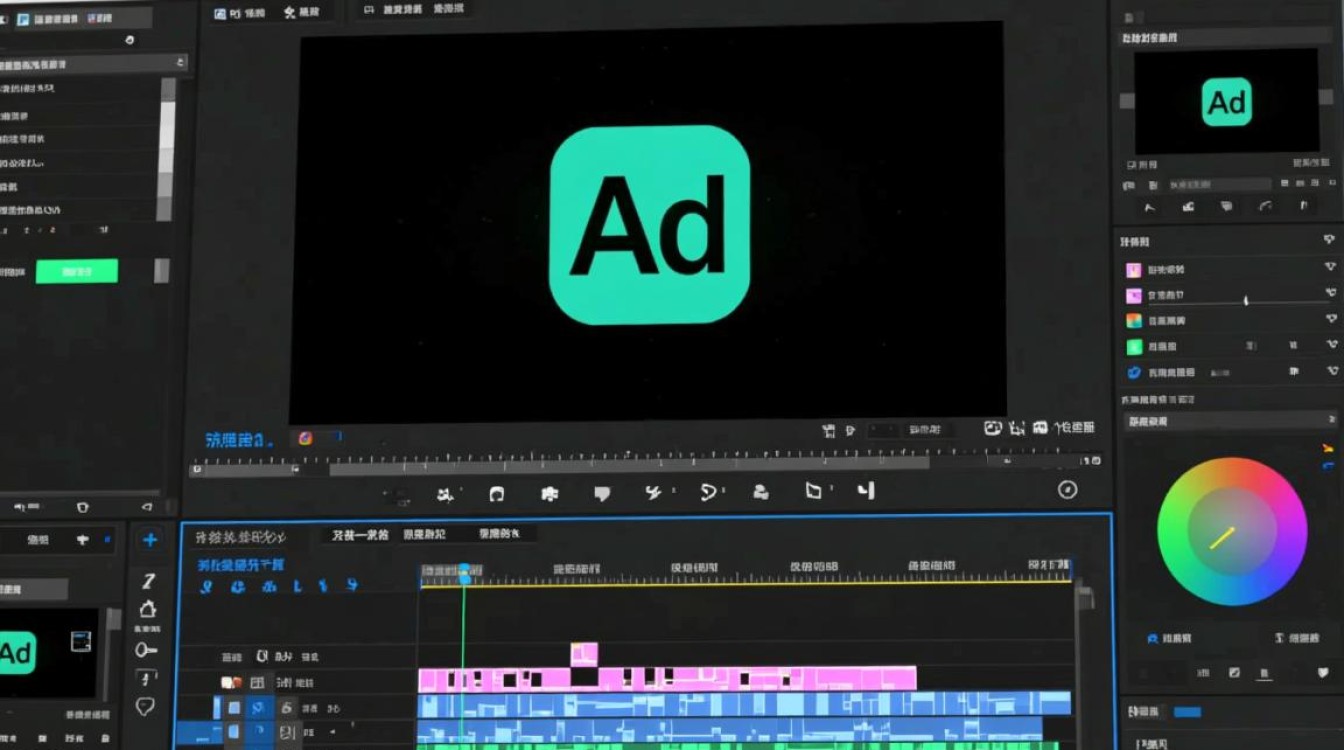Select the house-shaped tool in the tool strip
This screenshot has height=750, width=1344.
(x=148, y=610)
